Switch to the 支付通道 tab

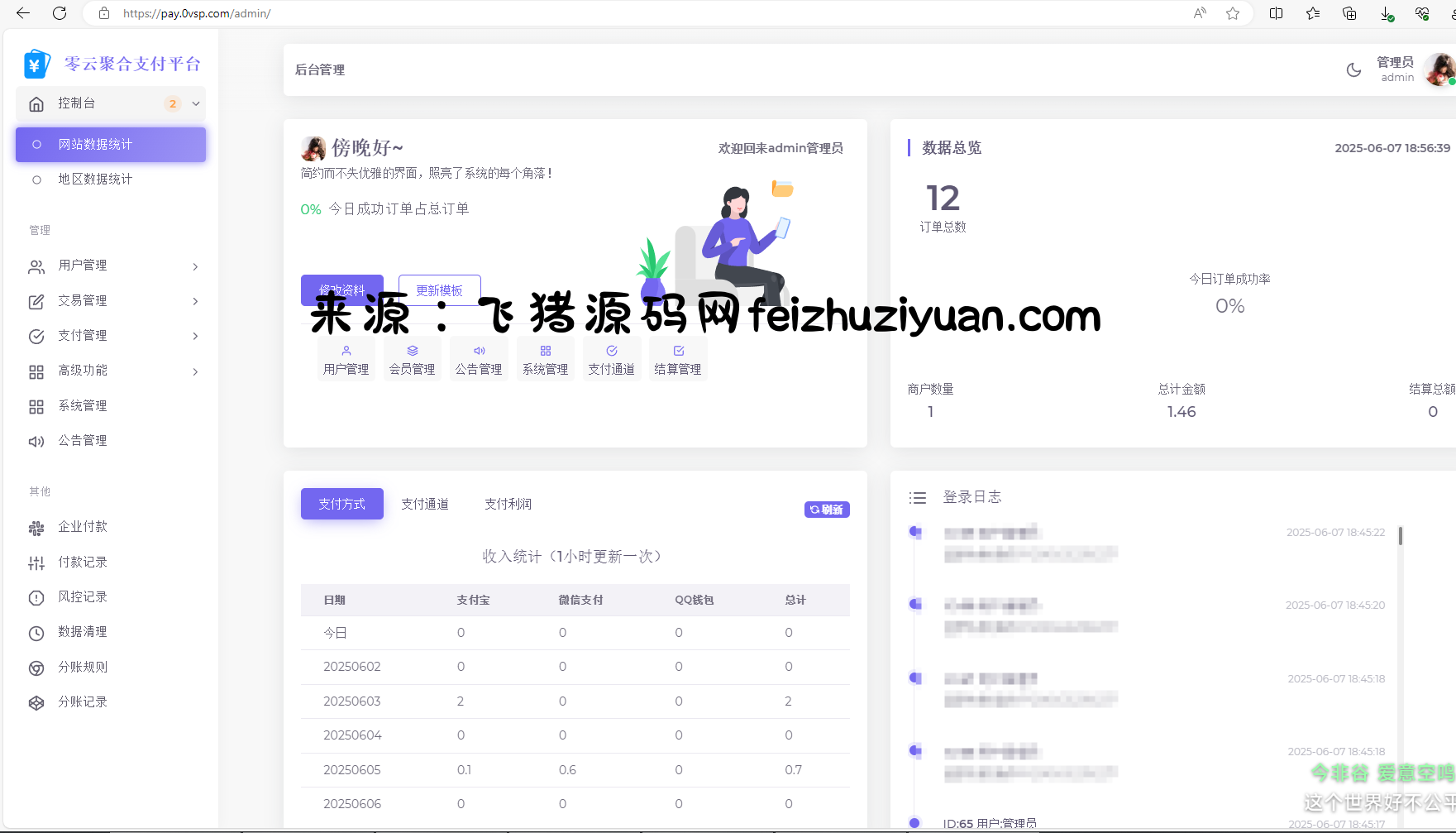(425, 504)
